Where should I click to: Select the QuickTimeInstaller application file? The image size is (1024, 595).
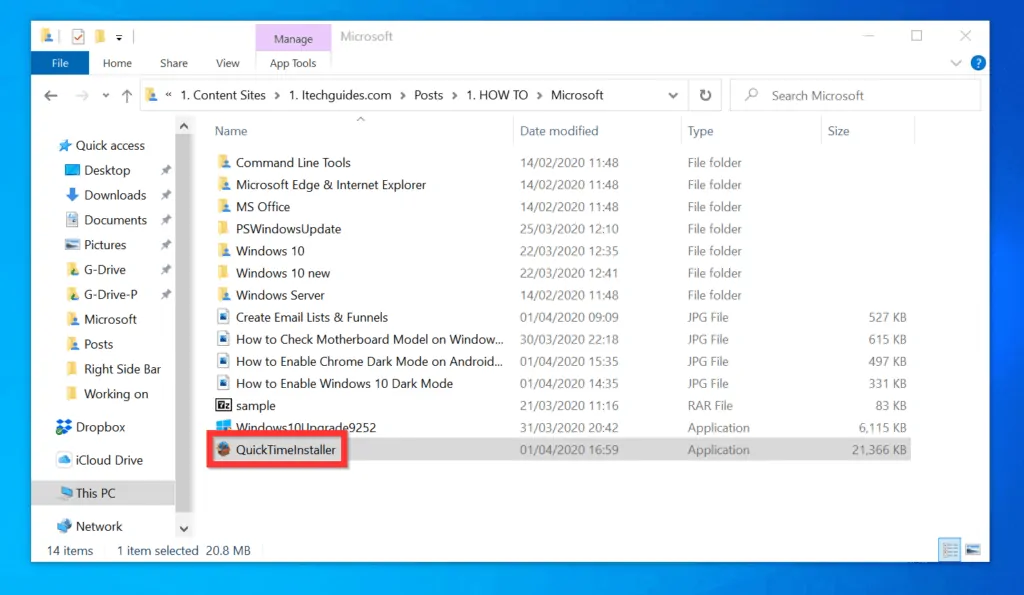point(285,450)
